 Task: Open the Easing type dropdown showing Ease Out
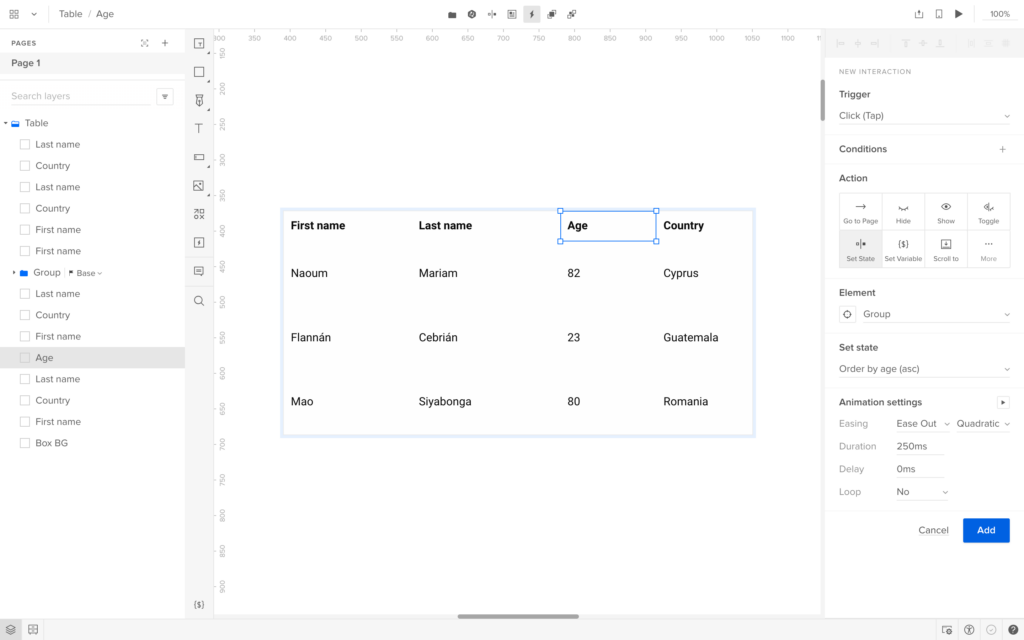[923, 424]
